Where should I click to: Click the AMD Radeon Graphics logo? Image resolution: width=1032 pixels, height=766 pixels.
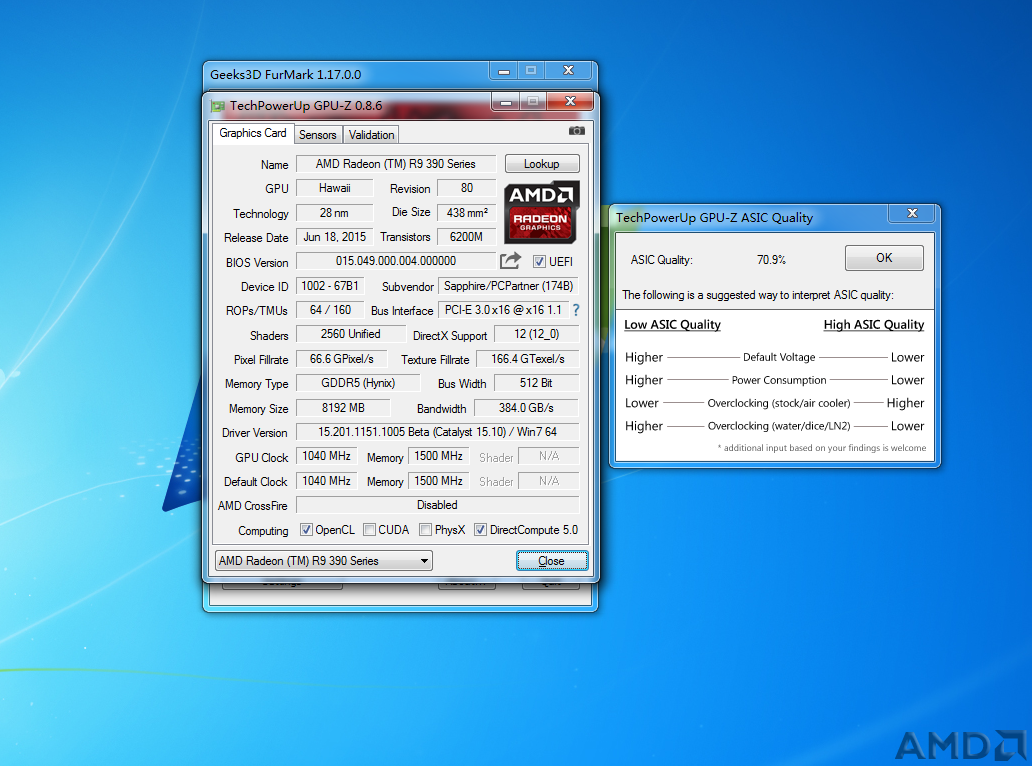coord(542,212)
